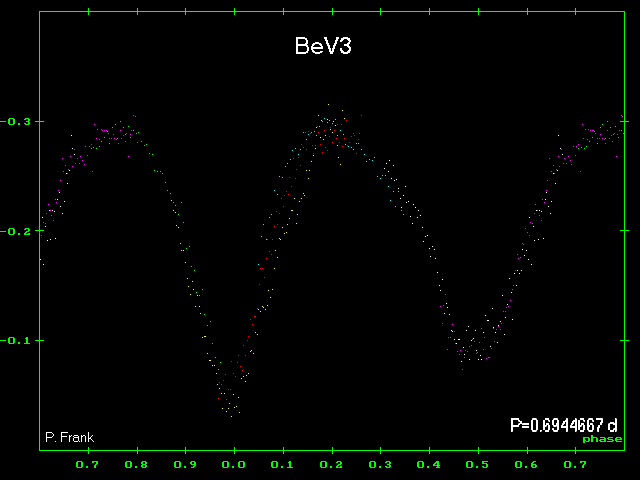Viewport: 640px width, 480px height.
Task: Select the -0.2 y-axis tick label
Action: coord(17,230)
